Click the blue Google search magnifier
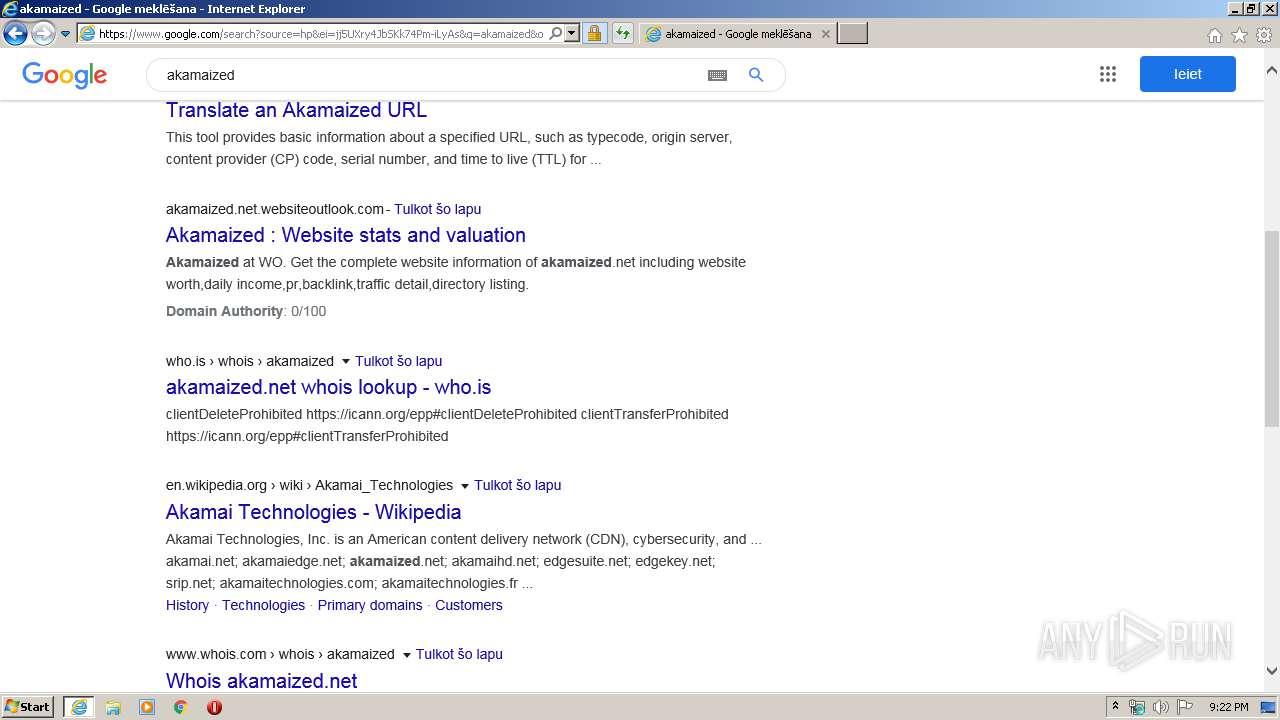The width and height of the screenshot is (1280, 720). pos(756,75)
